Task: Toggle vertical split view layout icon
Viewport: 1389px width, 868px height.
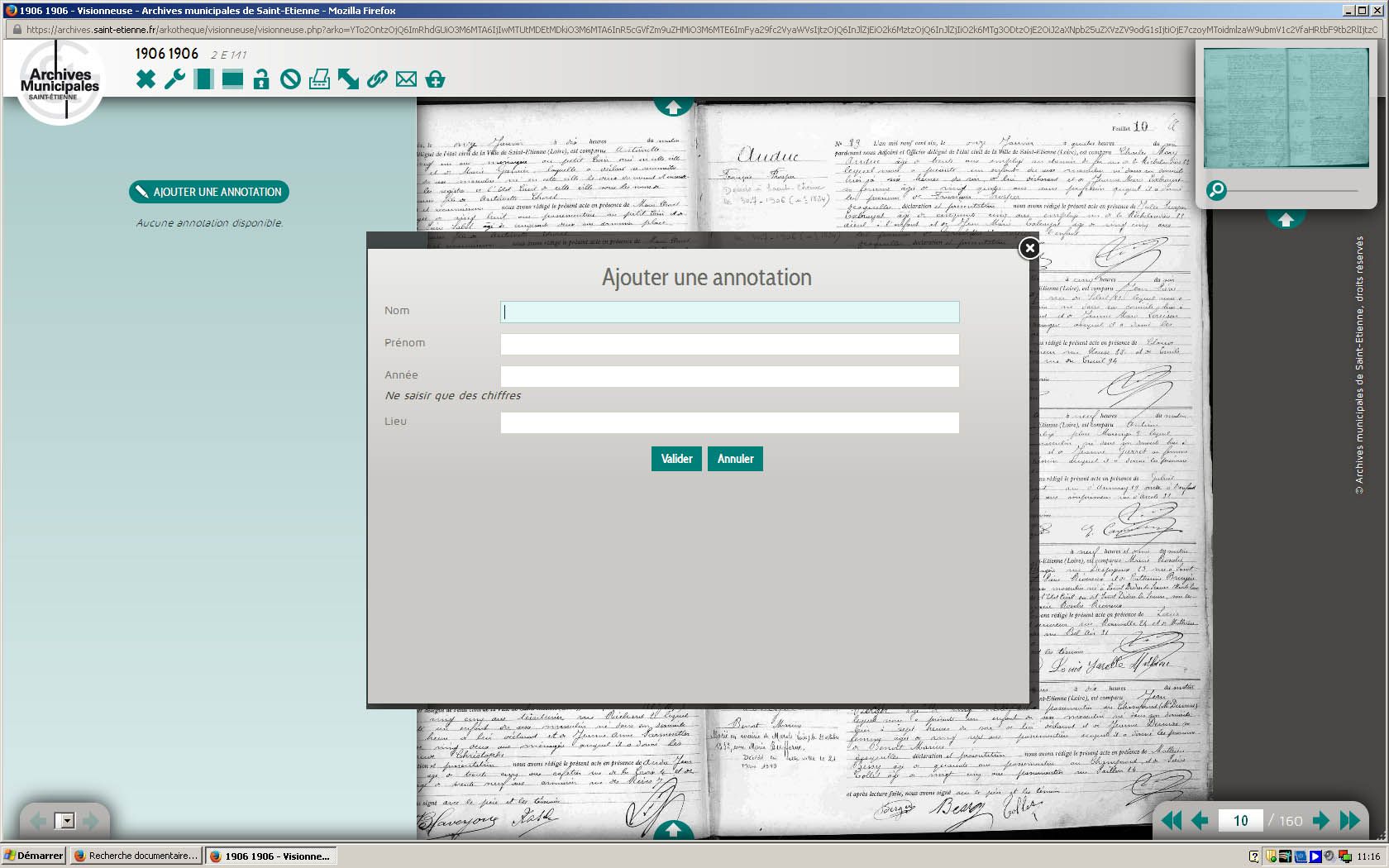Action: click(203, 79)
